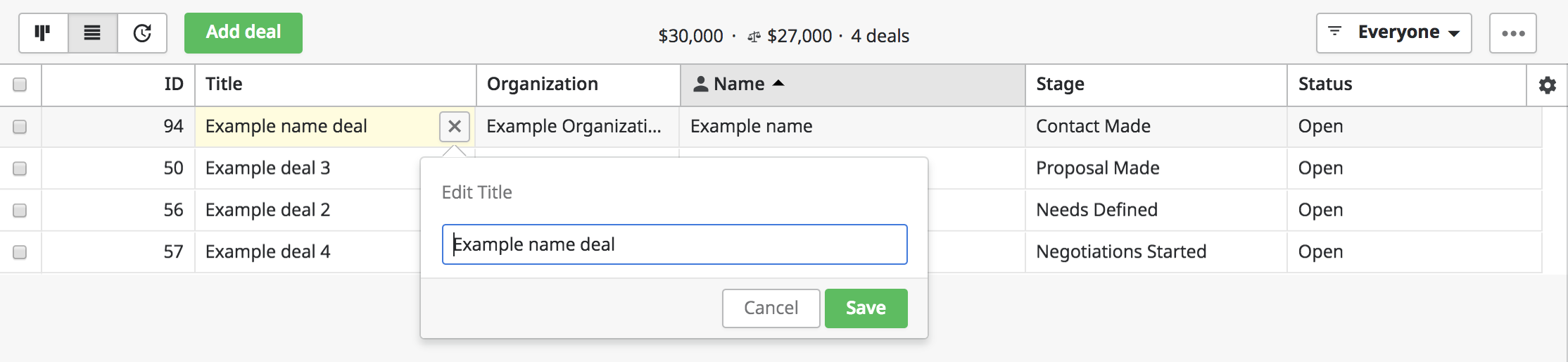Open column settings gear icon

click(1547, 85)
